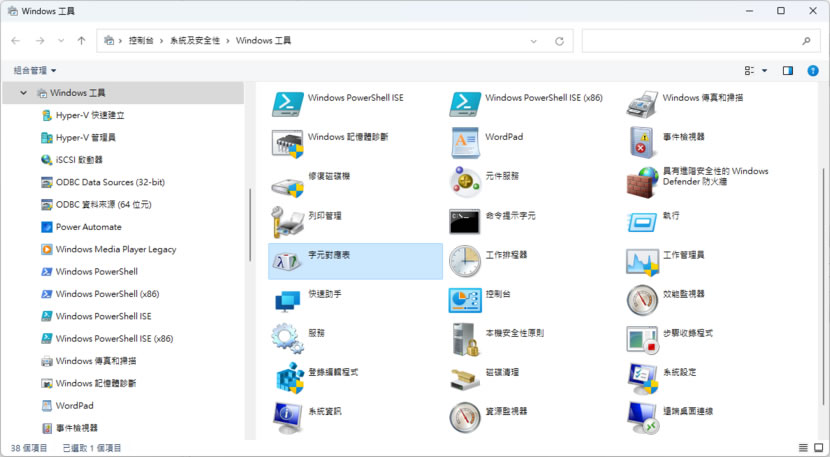Open the 控制台 icon in file list
Screen dimensions: 830x457
pyautogui.click(x=465, y=300)
